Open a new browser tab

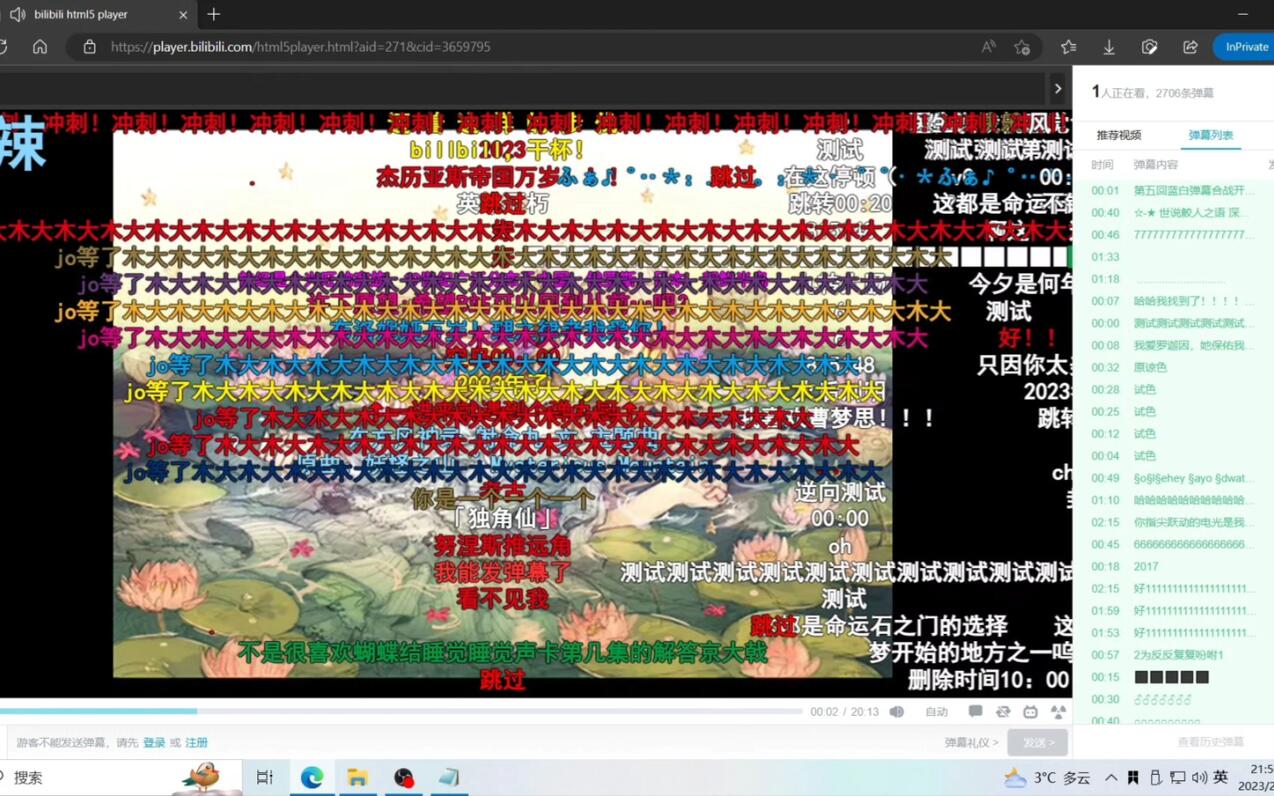(214, 15)
